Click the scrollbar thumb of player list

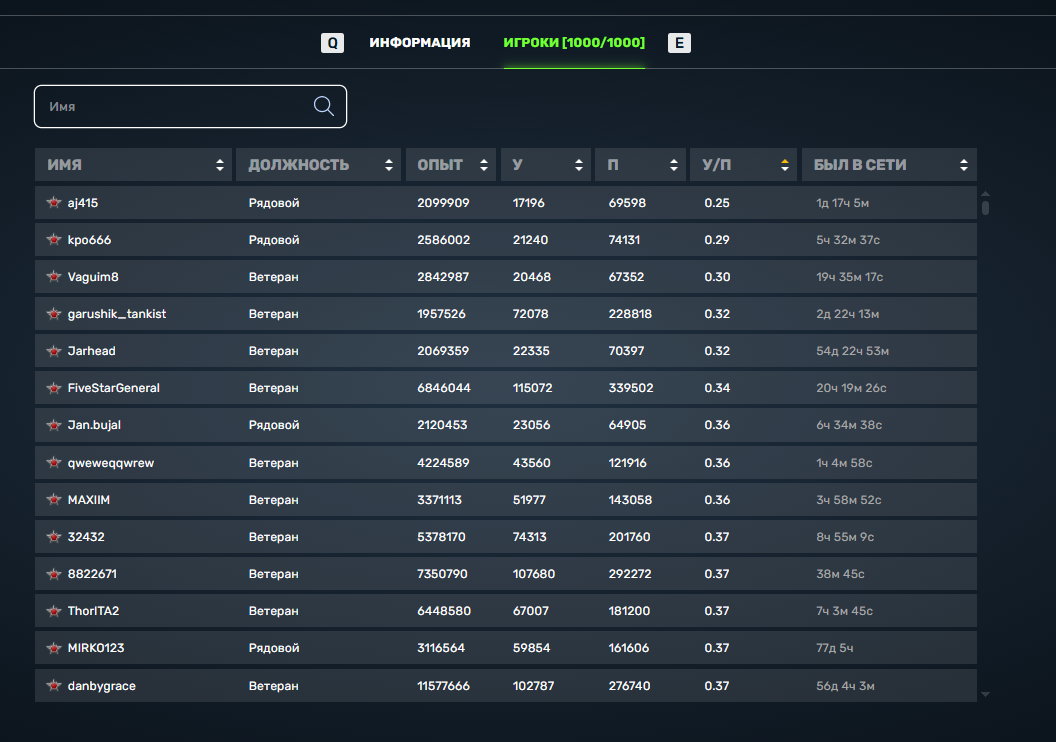pyautogui.click(x=985, y=207)
